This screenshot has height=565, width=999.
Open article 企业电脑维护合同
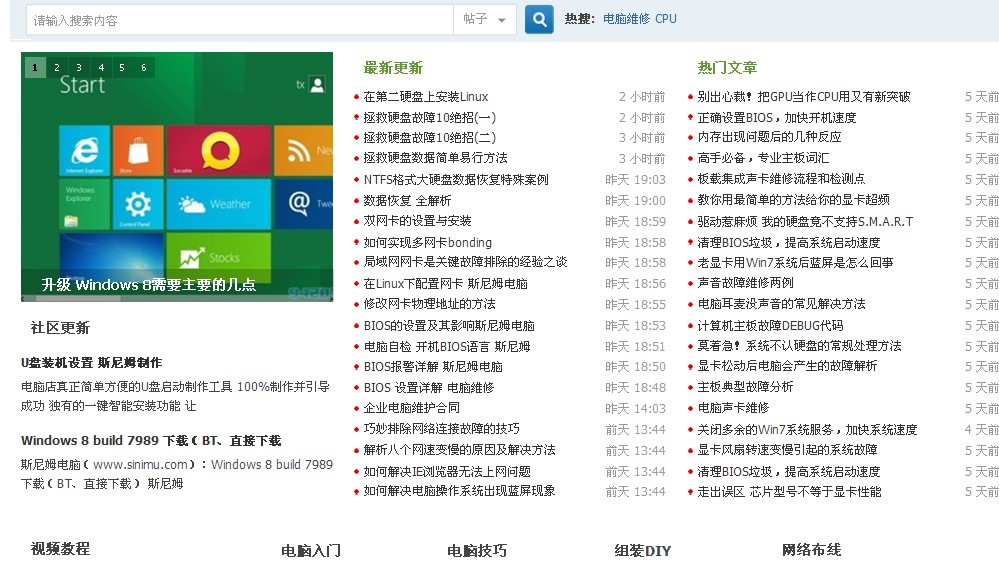click(x=412, y=408)
